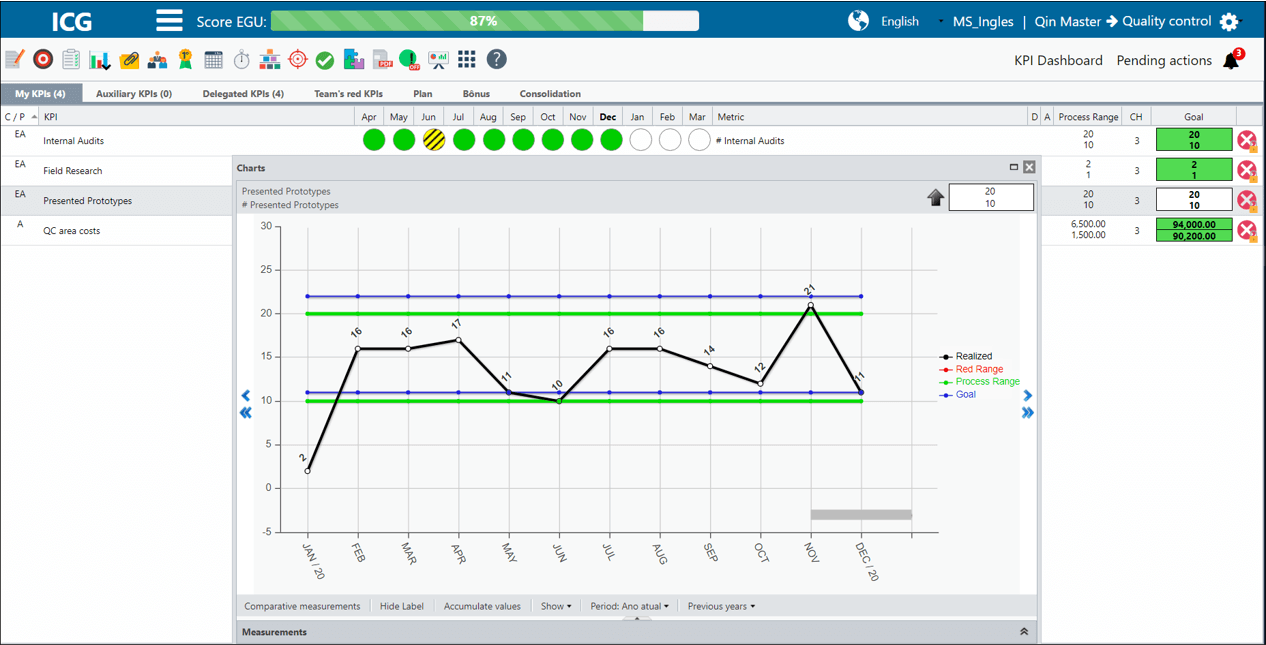Open the Show dropdown below the chart

point(556,606)
